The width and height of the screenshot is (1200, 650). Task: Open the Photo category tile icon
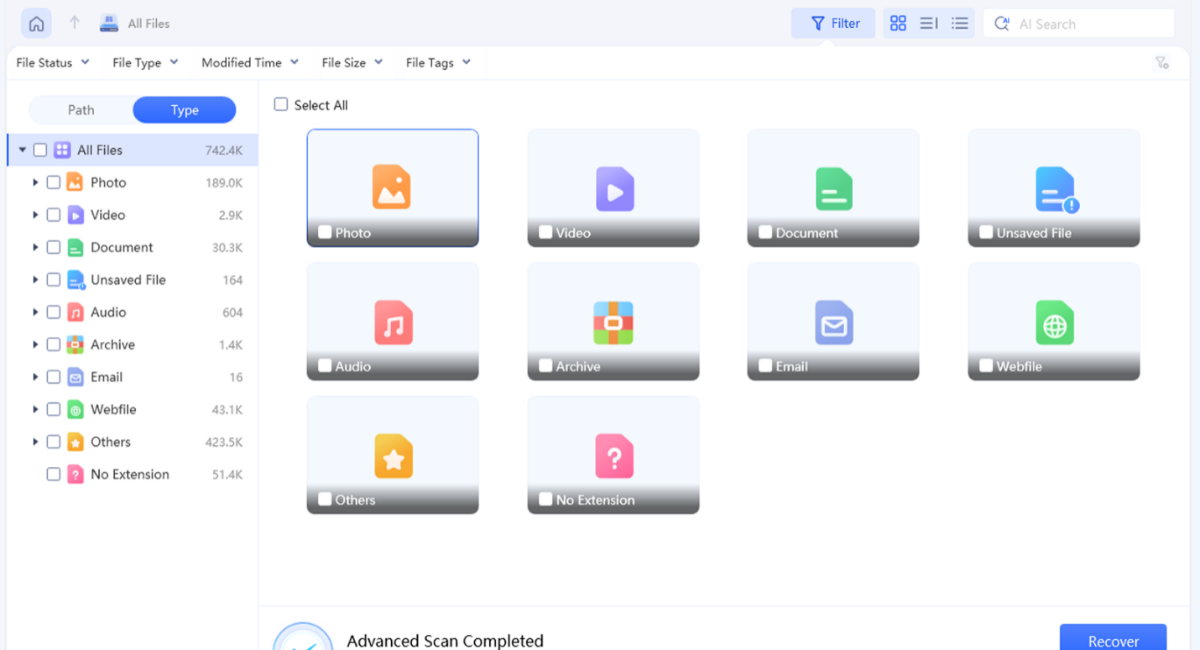coord(392,187)
